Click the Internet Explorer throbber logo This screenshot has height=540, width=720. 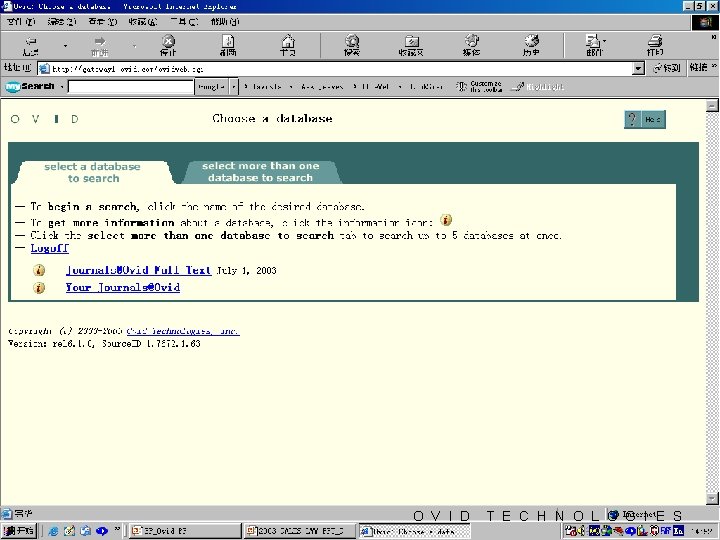click(705, 22)
